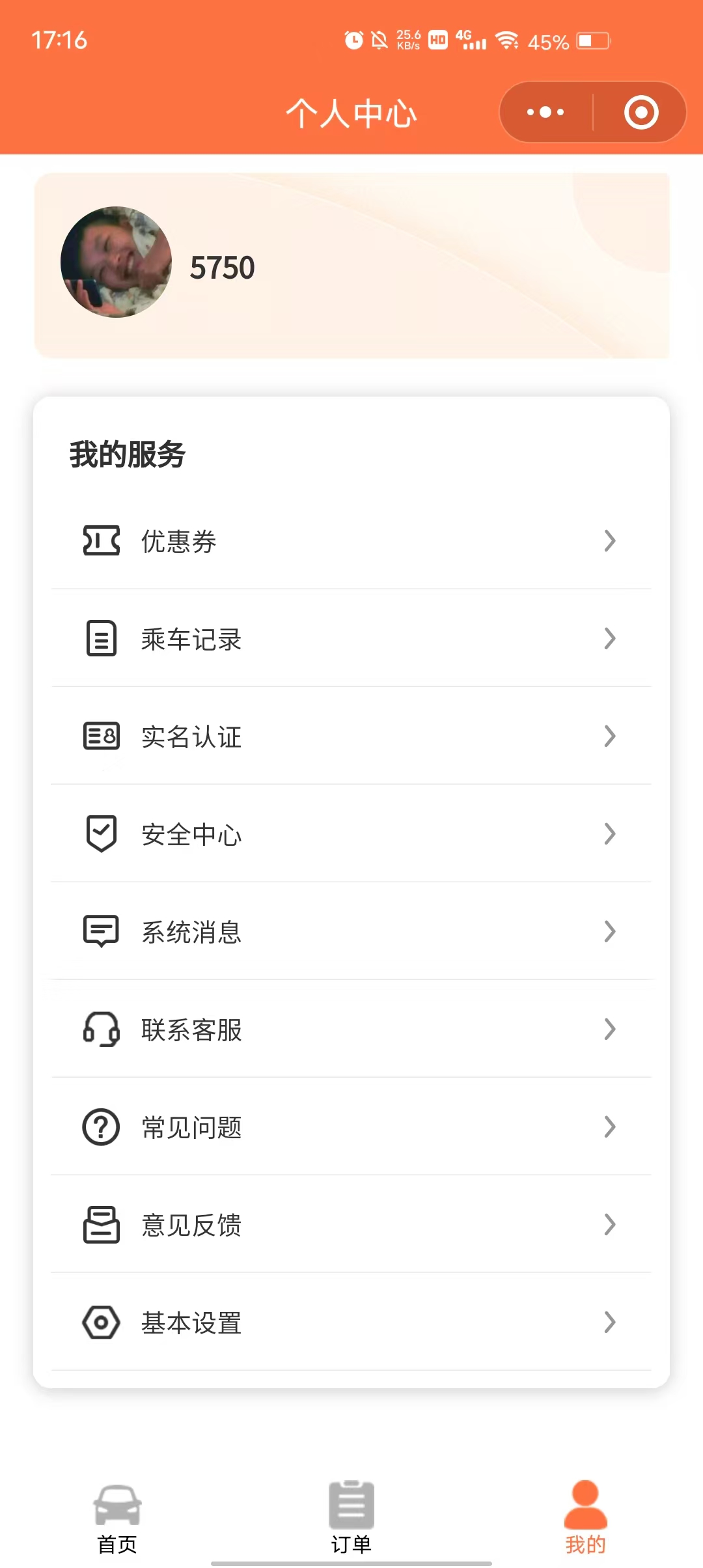
Task: Tap the safety center shield icon
Action: (101, 833)
